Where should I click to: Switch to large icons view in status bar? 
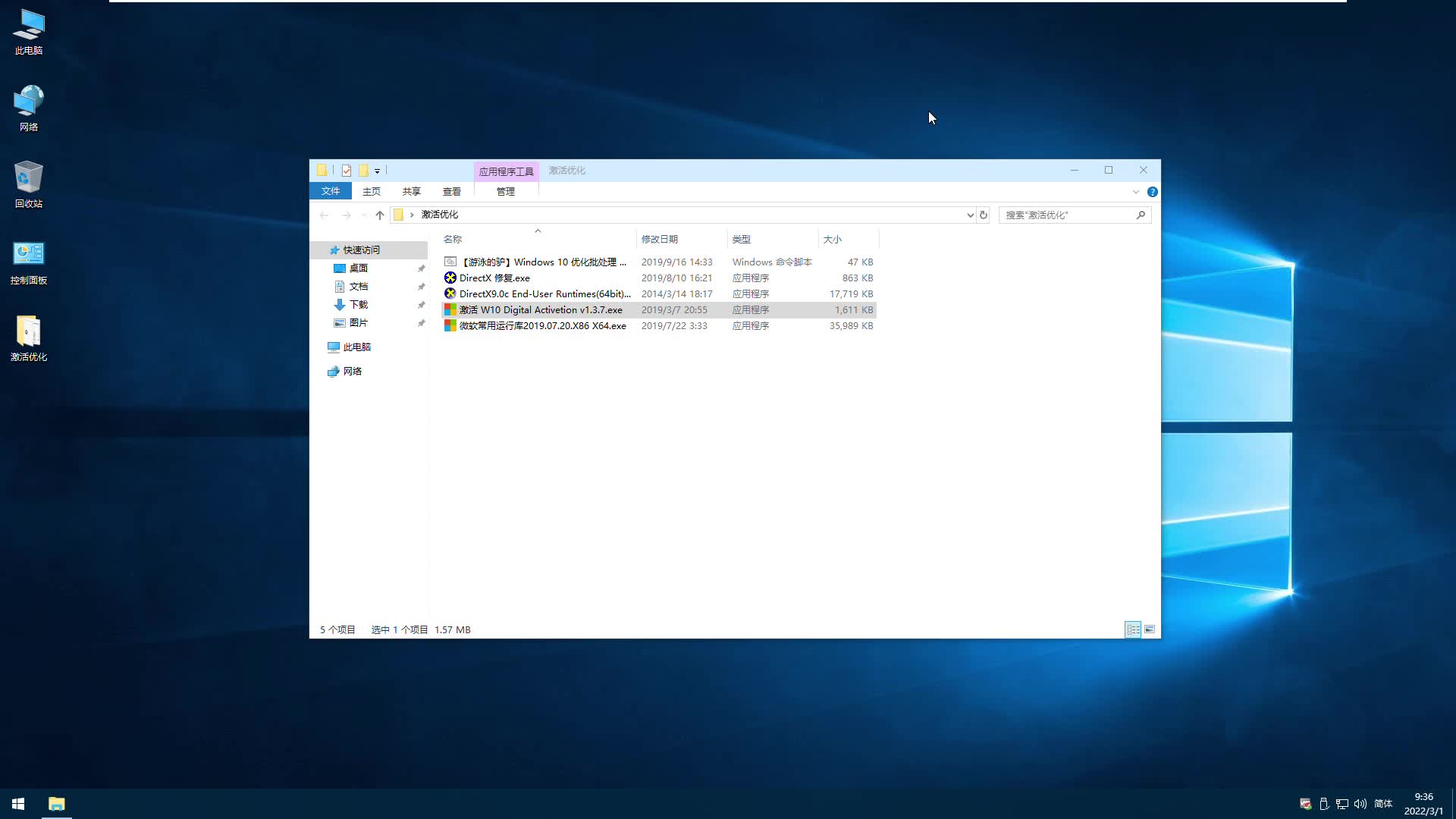[1150, 629]
